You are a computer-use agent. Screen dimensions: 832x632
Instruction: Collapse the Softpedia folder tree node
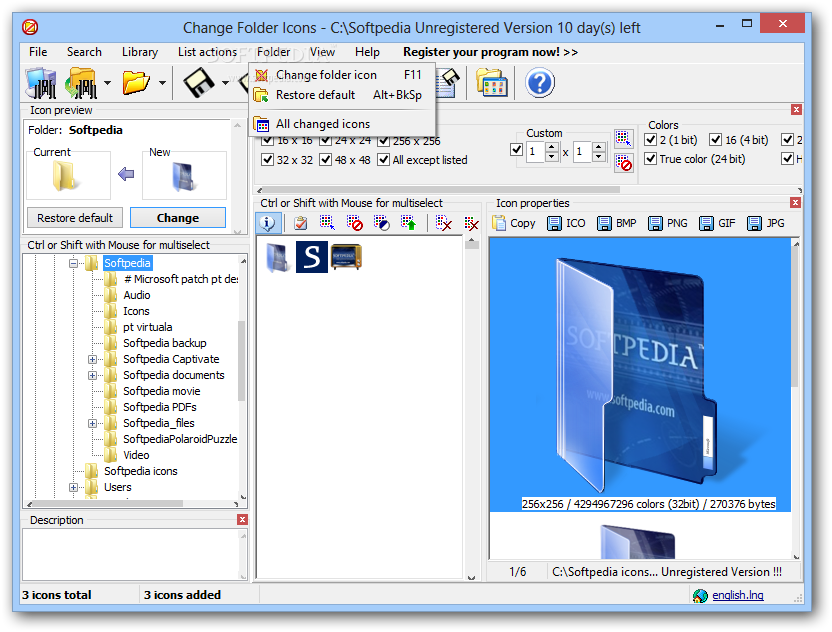73,263
